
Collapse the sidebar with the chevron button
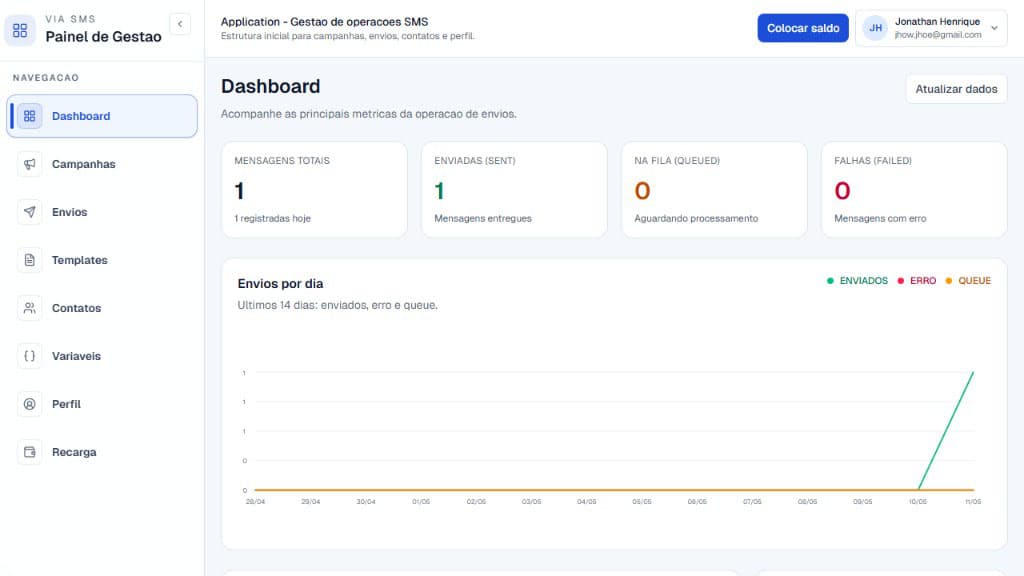(180, 24)
